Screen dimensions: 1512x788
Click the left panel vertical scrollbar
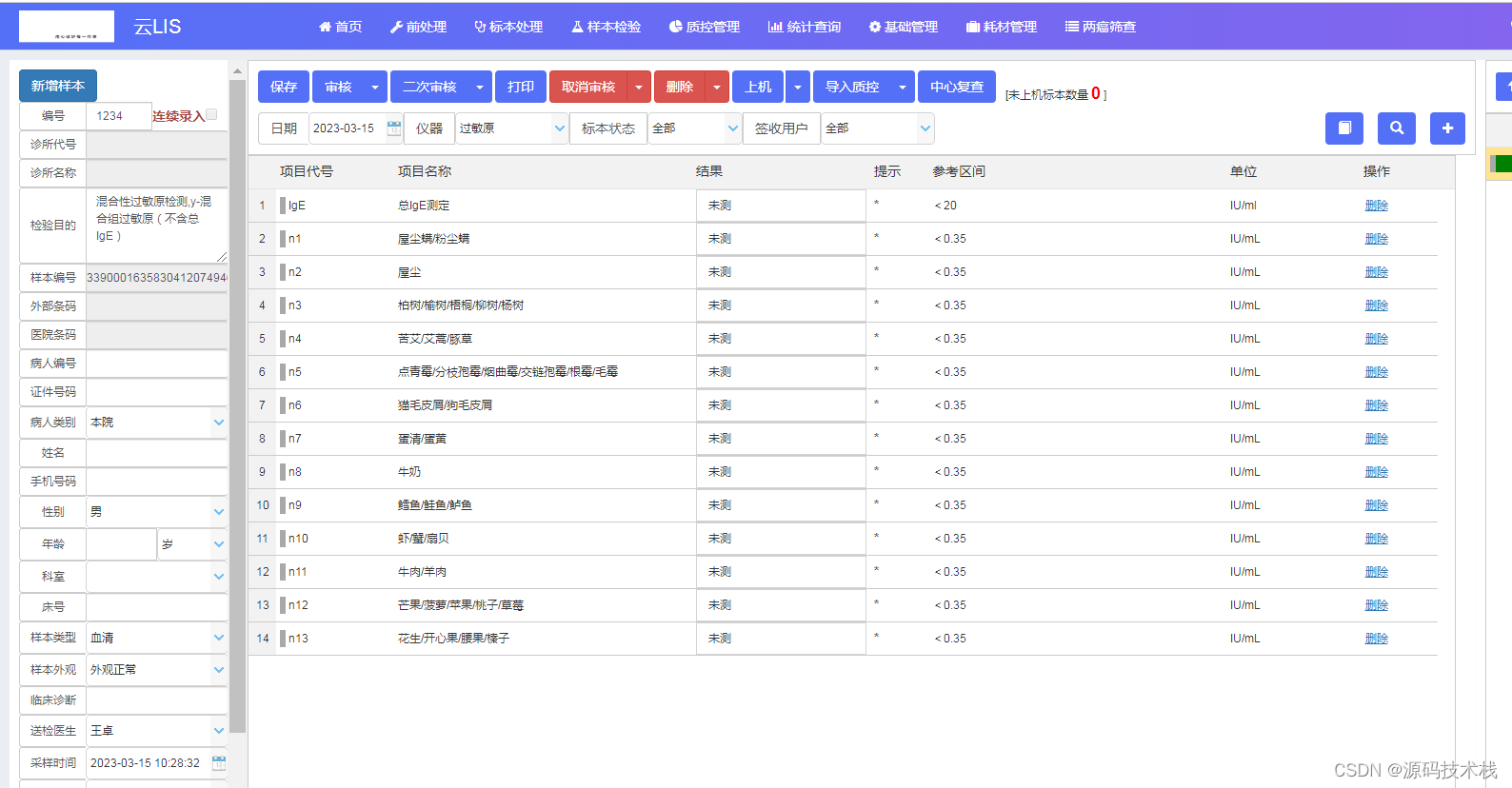(237, 406)
